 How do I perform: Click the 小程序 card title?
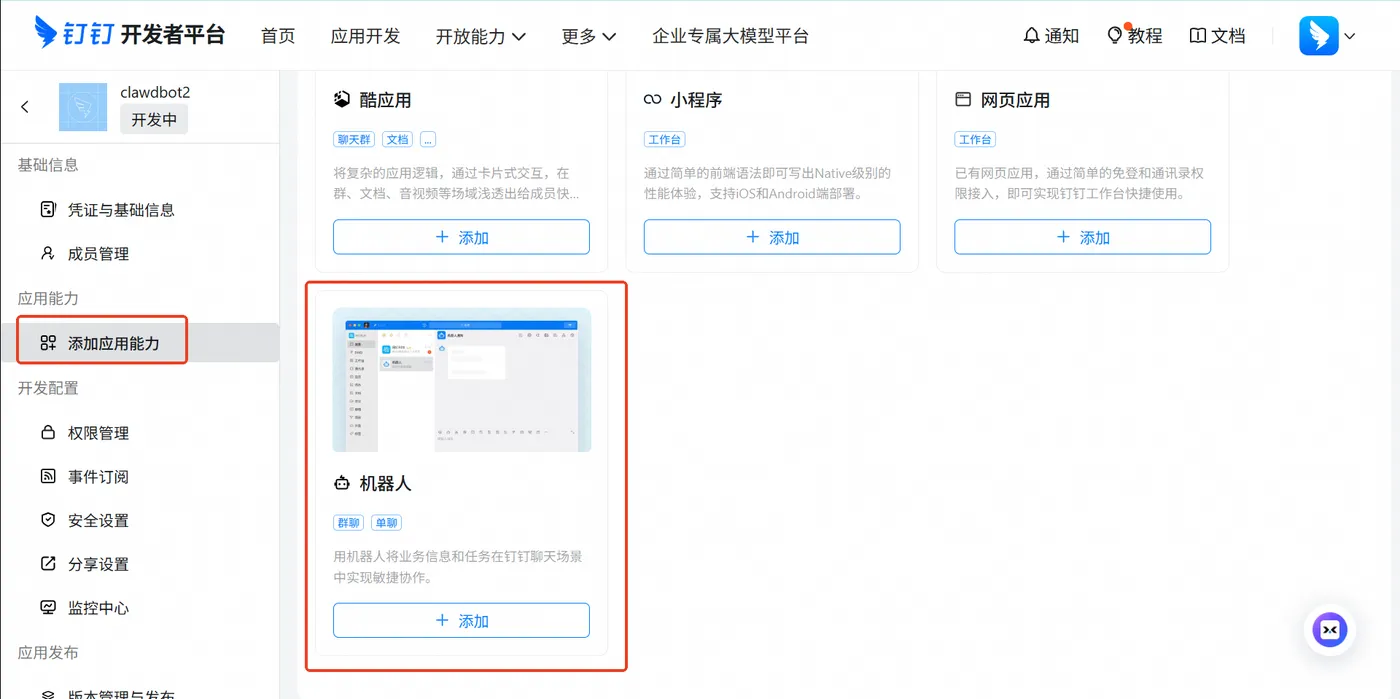[696, 100]
